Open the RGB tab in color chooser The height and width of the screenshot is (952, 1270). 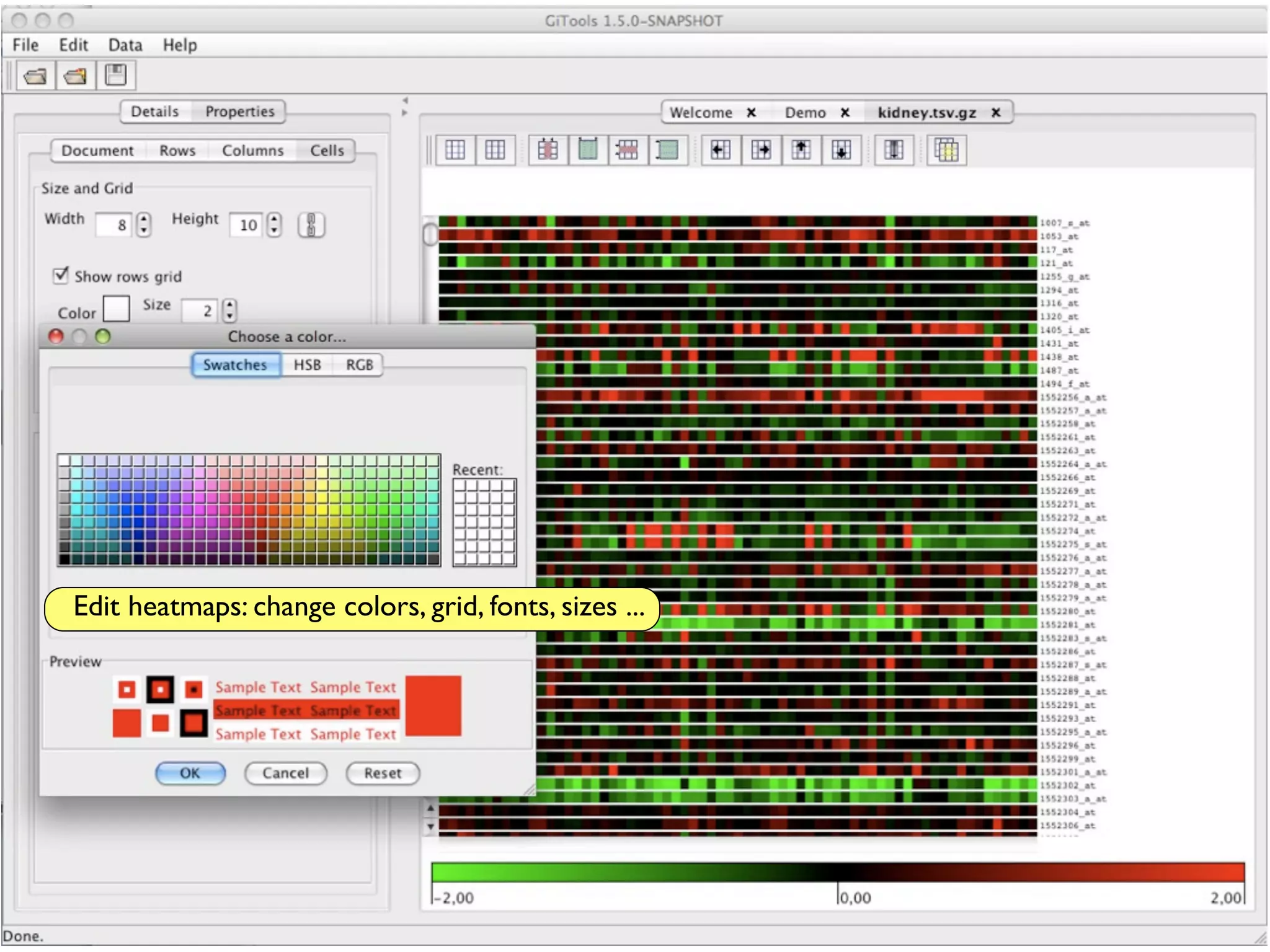coord(360,364)
